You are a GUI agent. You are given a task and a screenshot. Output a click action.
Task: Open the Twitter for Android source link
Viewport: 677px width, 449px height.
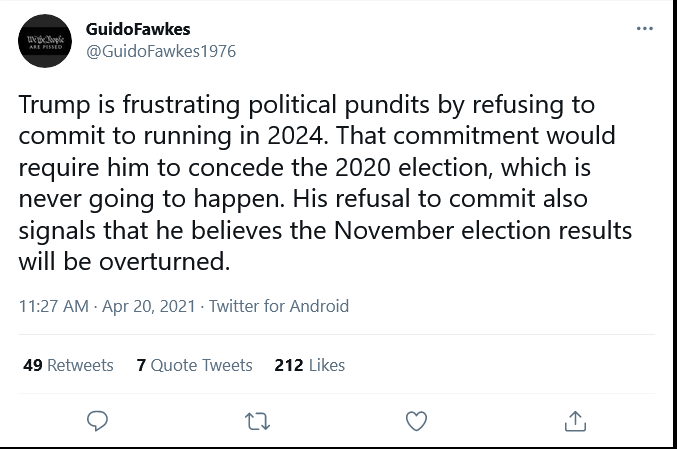279,306
